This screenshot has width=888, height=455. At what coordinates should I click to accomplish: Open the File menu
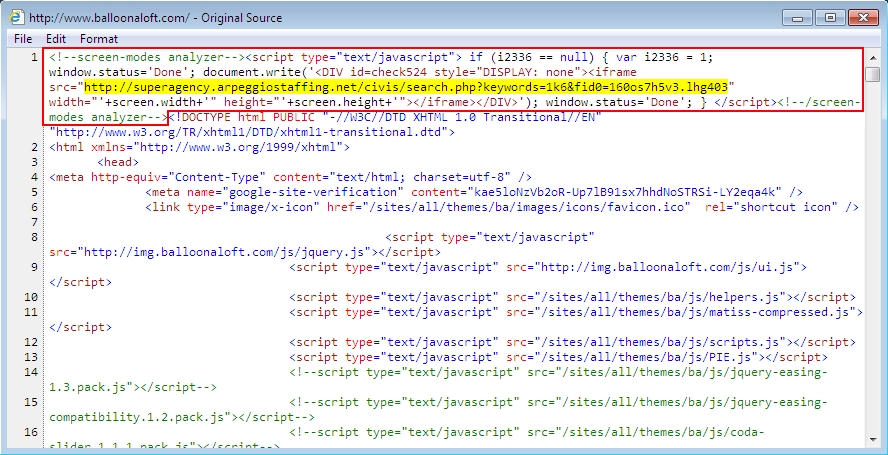click(x=23, y=39)
